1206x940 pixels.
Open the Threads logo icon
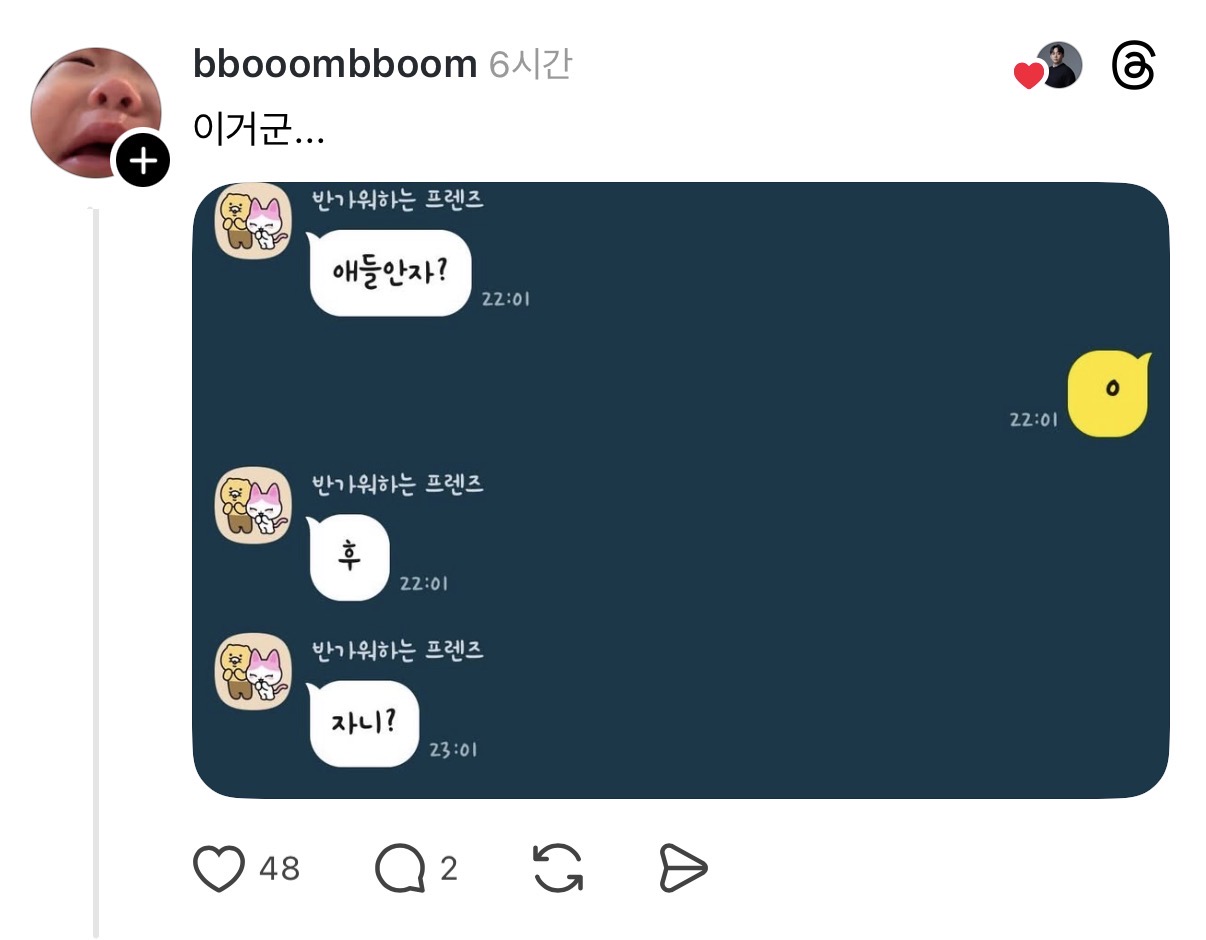[x=1133, y=68]
